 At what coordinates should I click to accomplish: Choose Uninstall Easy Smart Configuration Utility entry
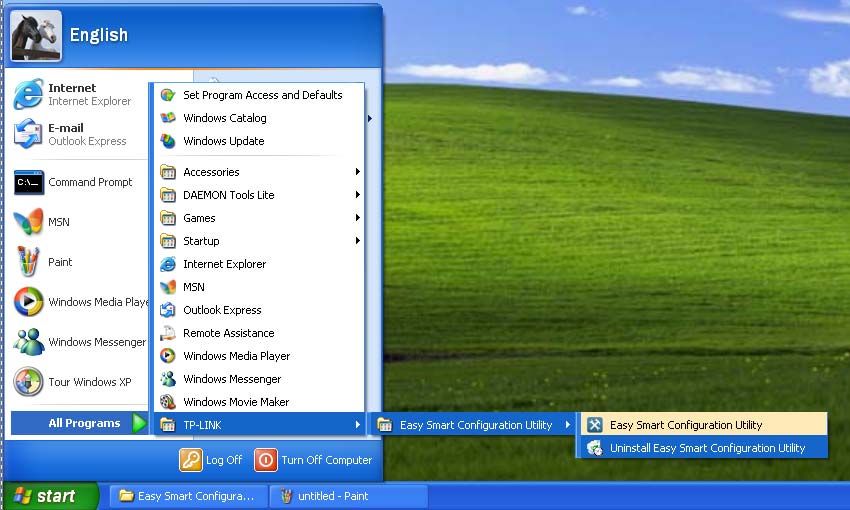point(704,448)
